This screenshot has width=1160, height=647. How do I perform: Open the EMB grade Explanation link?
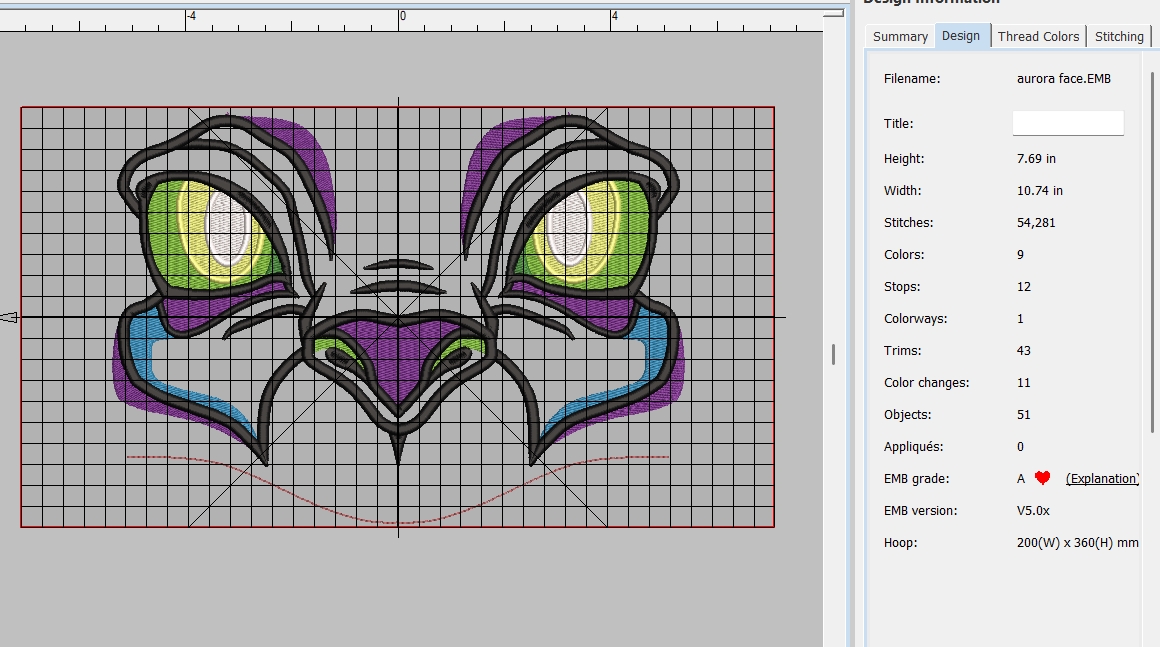[1102, 479]
